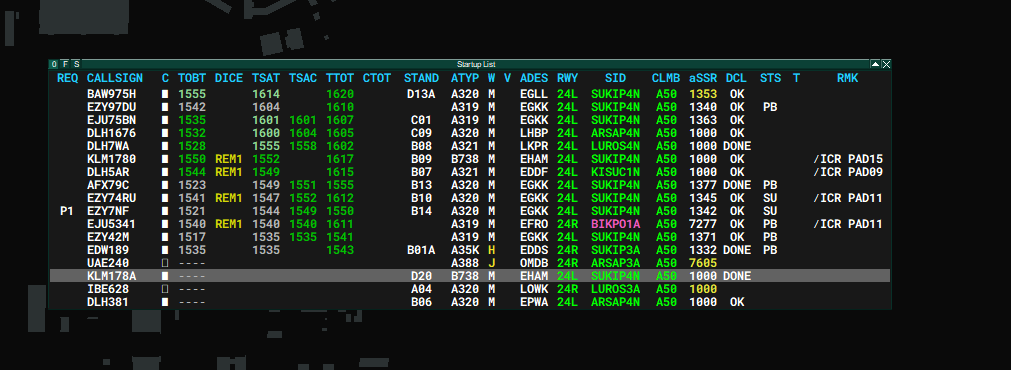Select highlighted callsign KLM178A
The height and width of the screenshot is (370, 1011).
coord(112,276)
